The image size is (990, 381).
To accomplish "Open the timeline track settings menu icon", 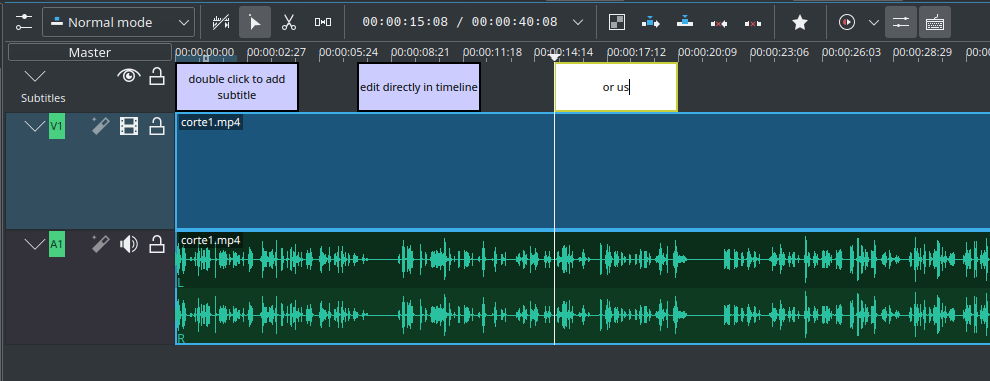I will tap(23, 23).
